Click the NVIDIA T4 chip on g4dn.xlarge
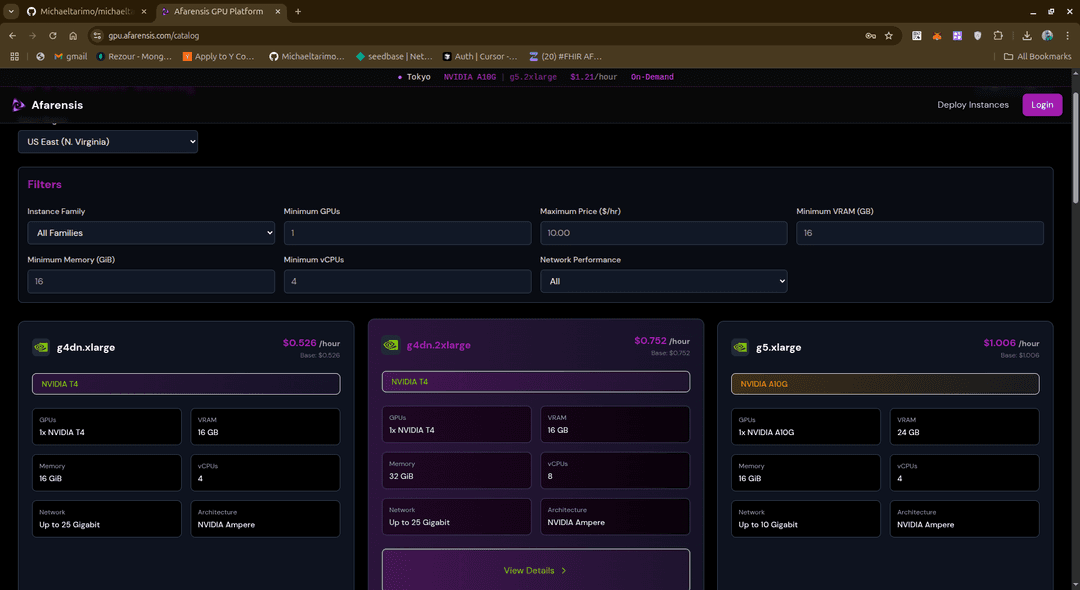Screen dimensions: 1080x590 coord(185,383)
